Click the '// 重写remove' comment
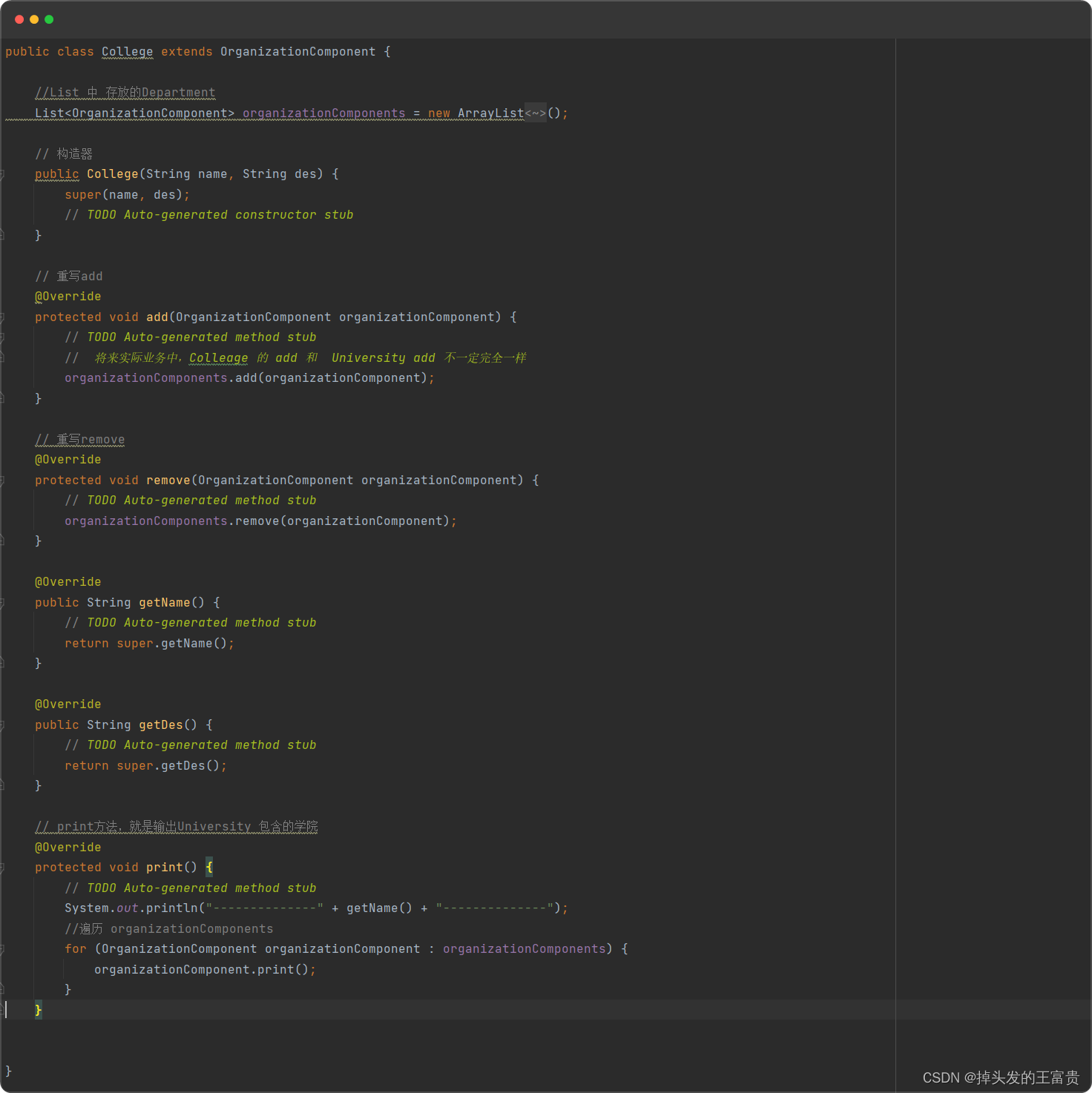Screen dimensions: 1092x1093 (x=80, y=440)
